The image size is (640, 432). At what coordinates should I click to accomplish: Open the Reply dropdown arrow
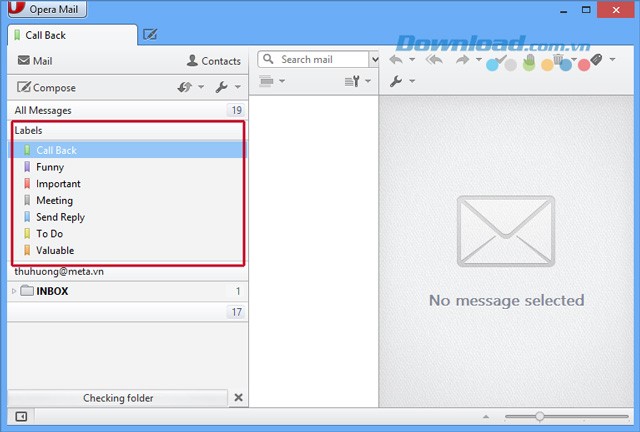click(412, 60)
